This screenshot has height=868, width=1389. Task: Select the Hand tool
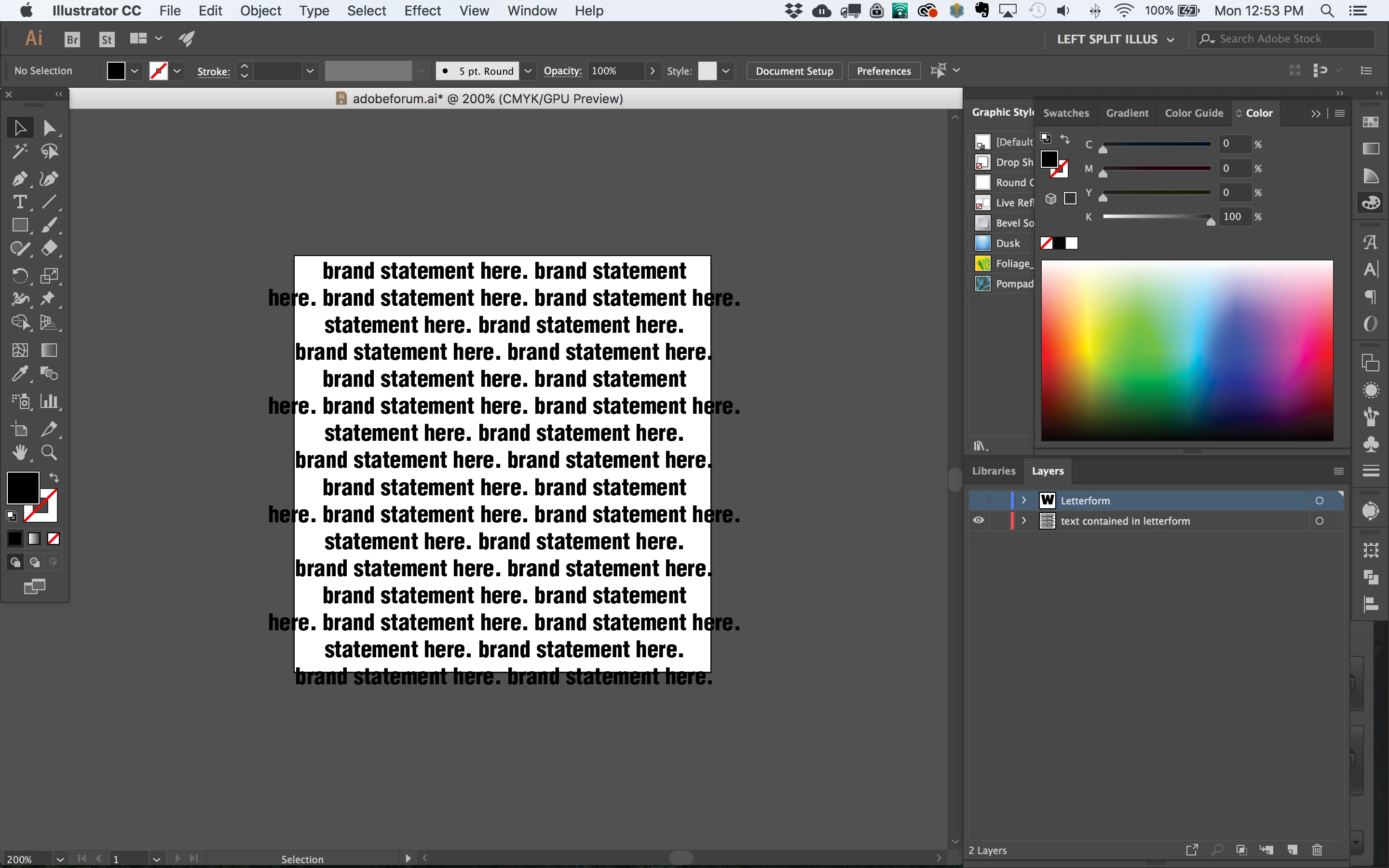point(19,453)
